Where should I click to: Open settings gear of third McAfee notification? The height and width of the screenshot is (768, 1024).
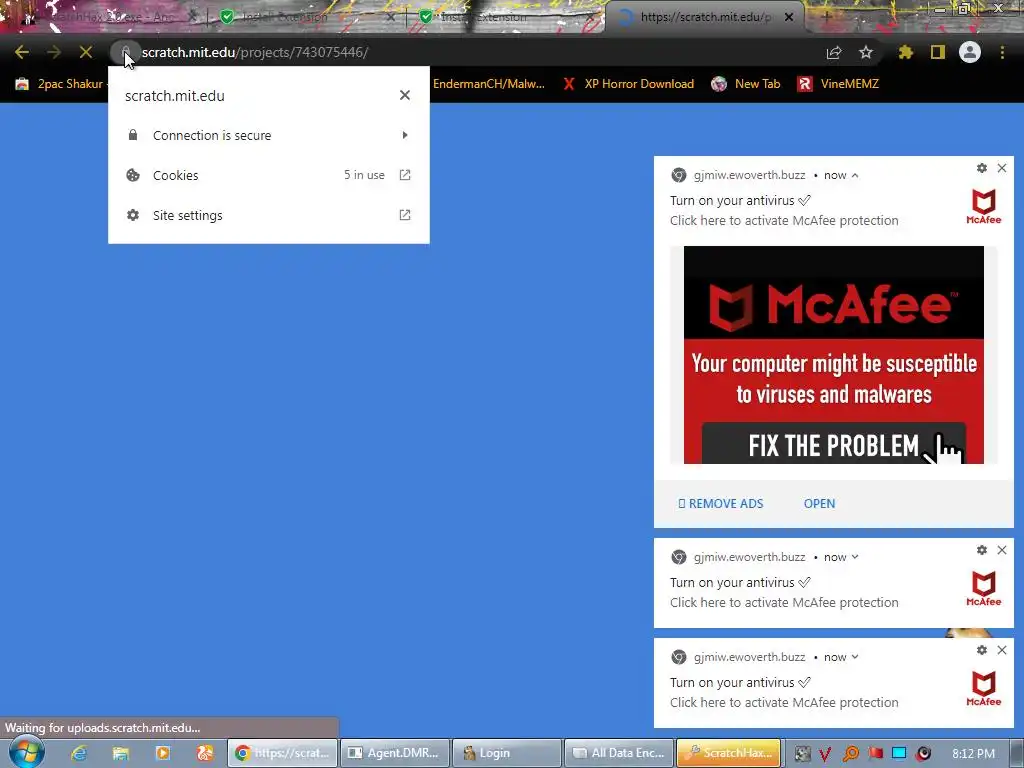click(982, 650)
